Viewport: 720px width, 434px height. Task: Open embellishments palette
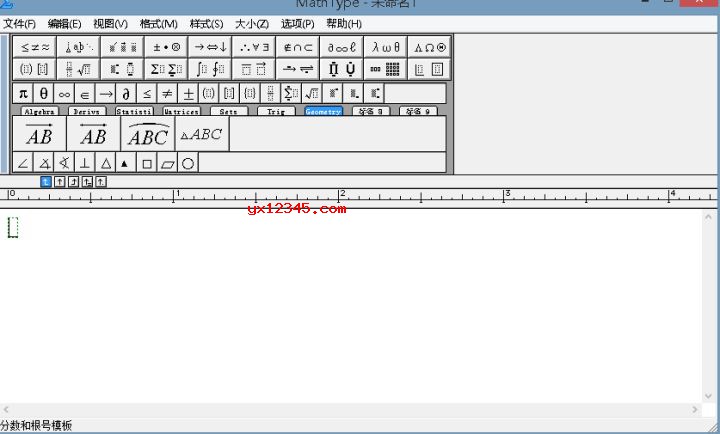(x=123, y=47)
